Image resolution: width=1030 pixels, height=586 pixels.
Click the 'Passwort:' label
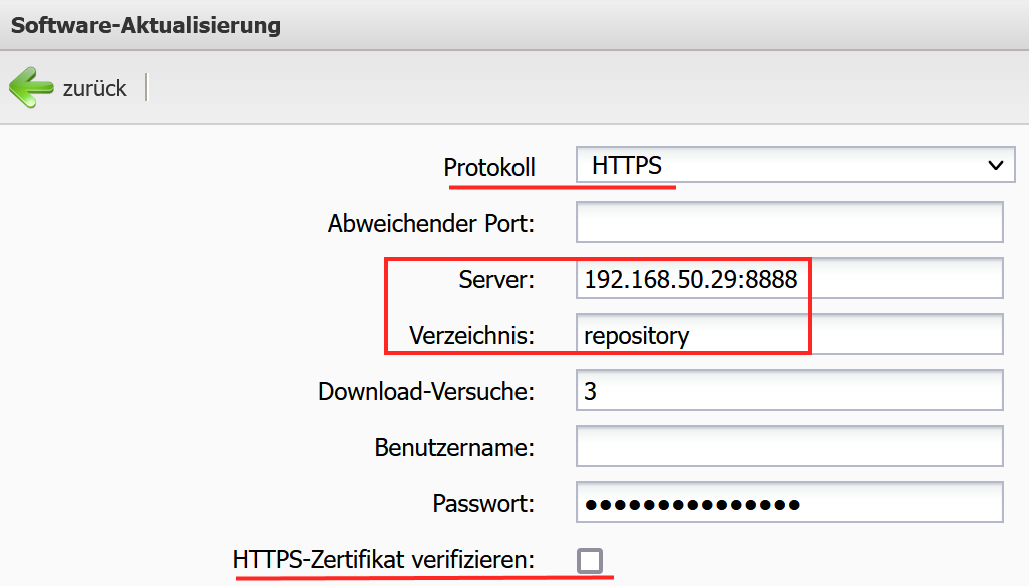483,503
